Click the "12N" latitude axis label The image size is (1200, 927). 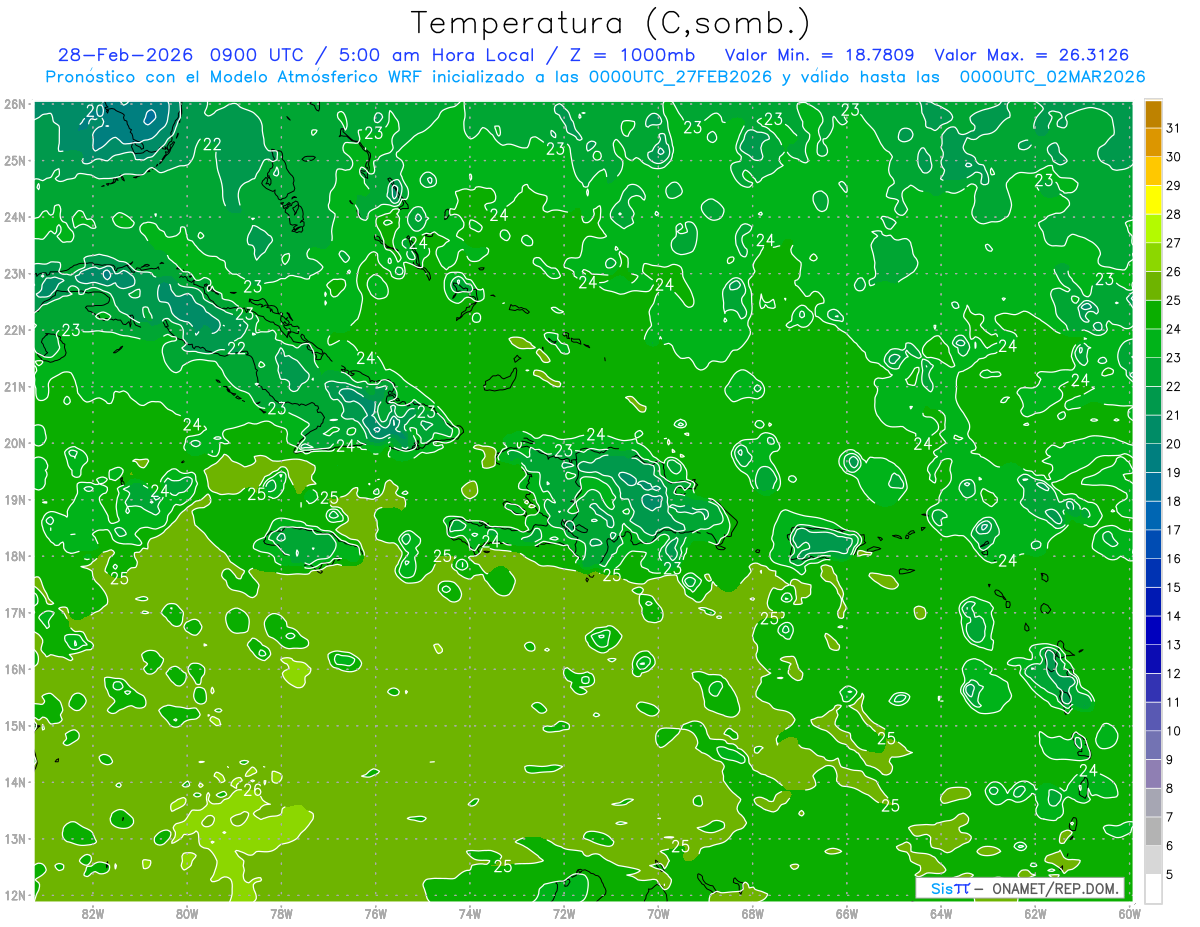15,895
